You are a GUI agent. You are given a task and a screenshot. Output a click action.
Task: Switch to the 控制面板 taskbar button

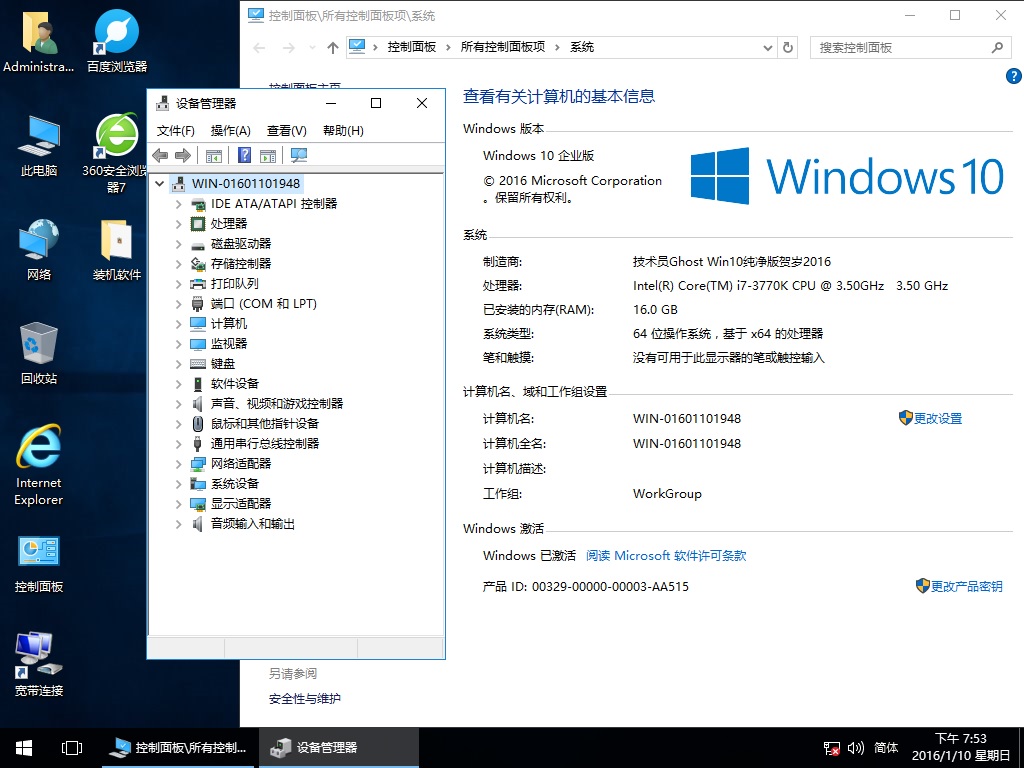pyautogui.click(x=179, y=748)
